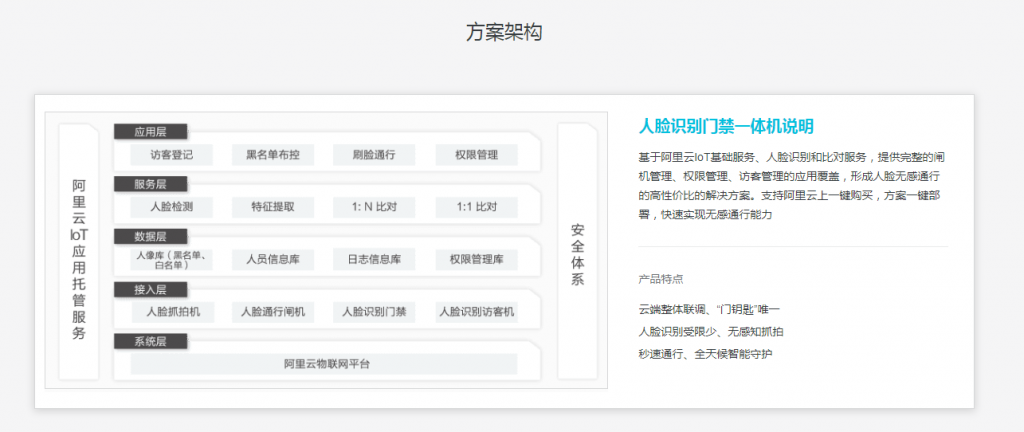Viewport: 1024px width, 432px height.
Task: Click the 访客登记 box in 应用层
Action: coord(171,155)
